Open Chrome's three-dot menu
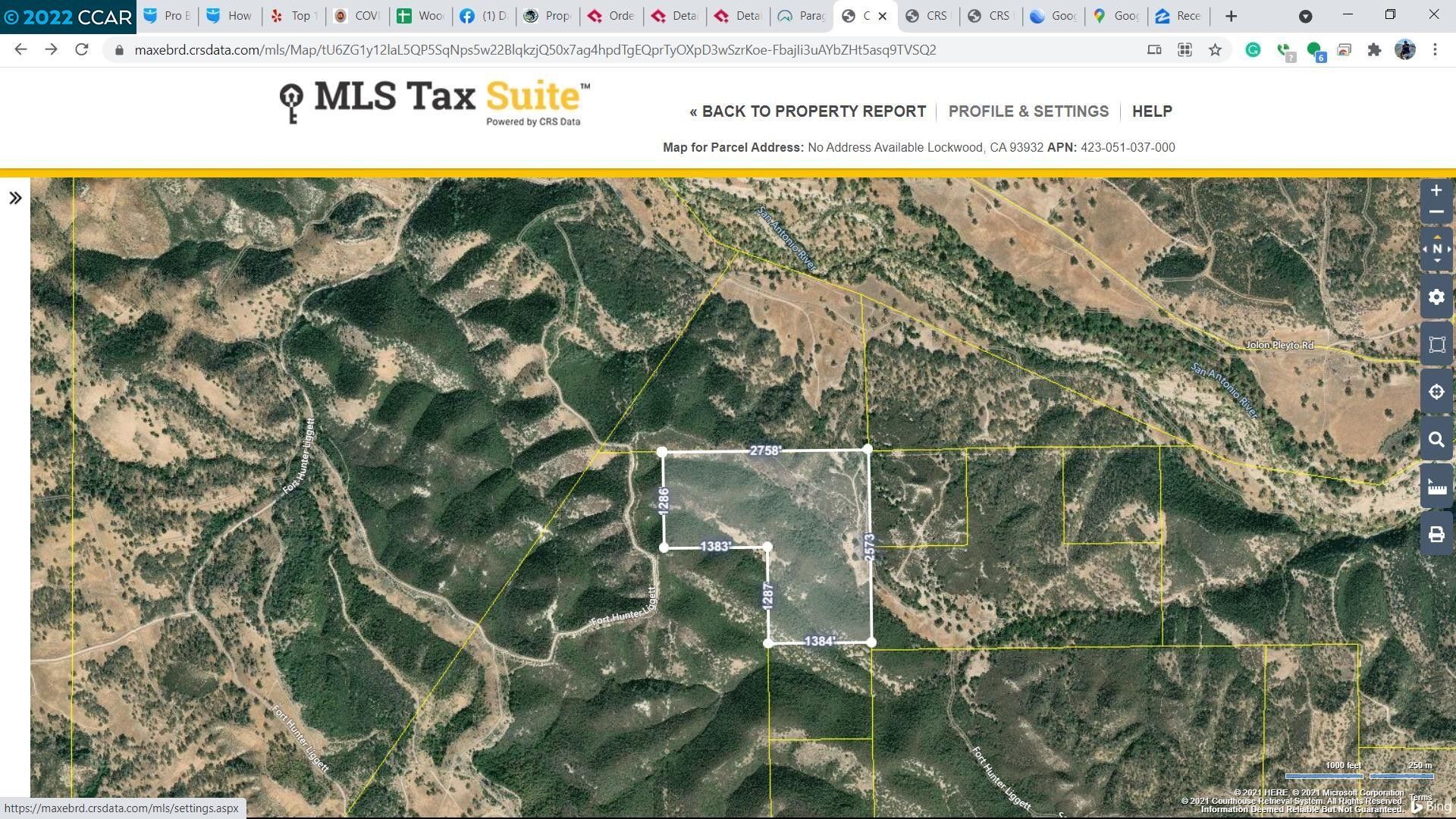This screenshot has height=819, width=1456. point(1435,49)
